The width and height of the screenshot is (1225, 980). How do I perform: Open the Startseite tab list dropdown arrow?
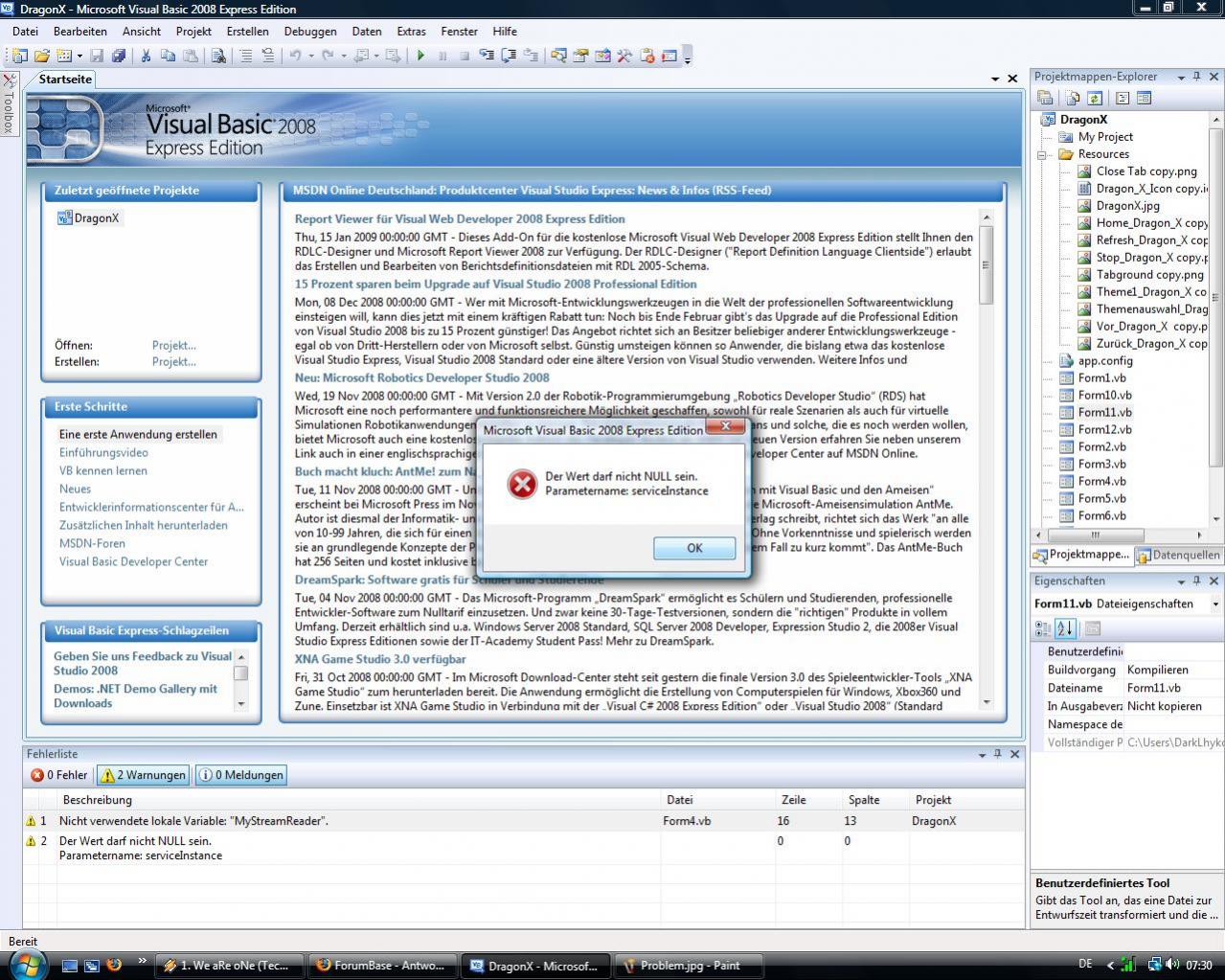point(995,79)
